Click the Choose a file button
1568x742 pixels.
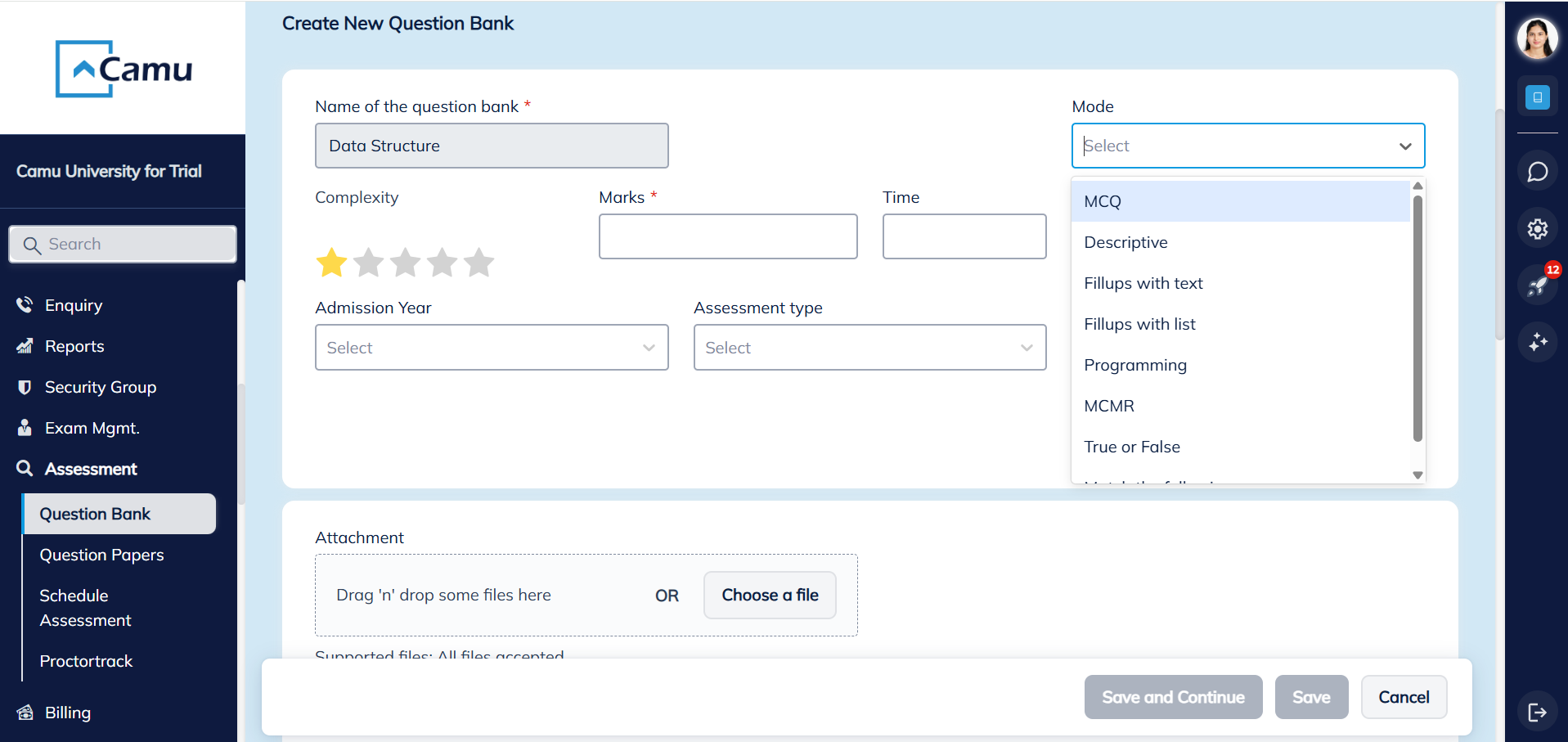click(x=769, y=595)
